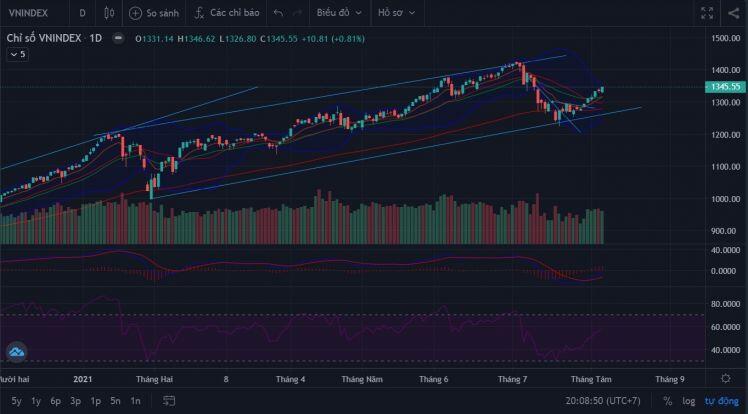The image size is (748, 414).
Task: Select the 5n time range
Action: click(x=115, y=401)
